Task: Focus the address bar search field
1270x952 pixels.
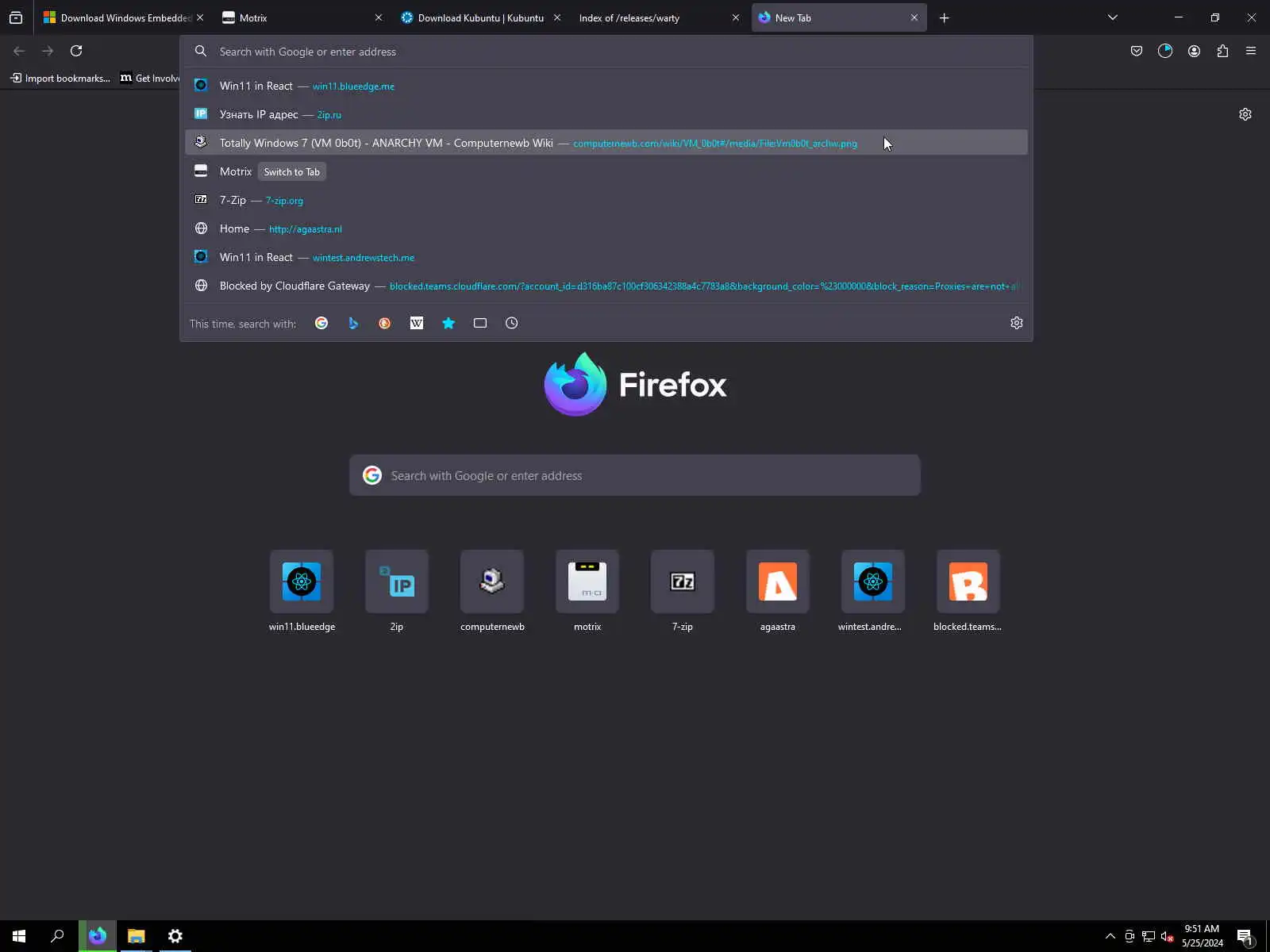Action: point(606,52)
